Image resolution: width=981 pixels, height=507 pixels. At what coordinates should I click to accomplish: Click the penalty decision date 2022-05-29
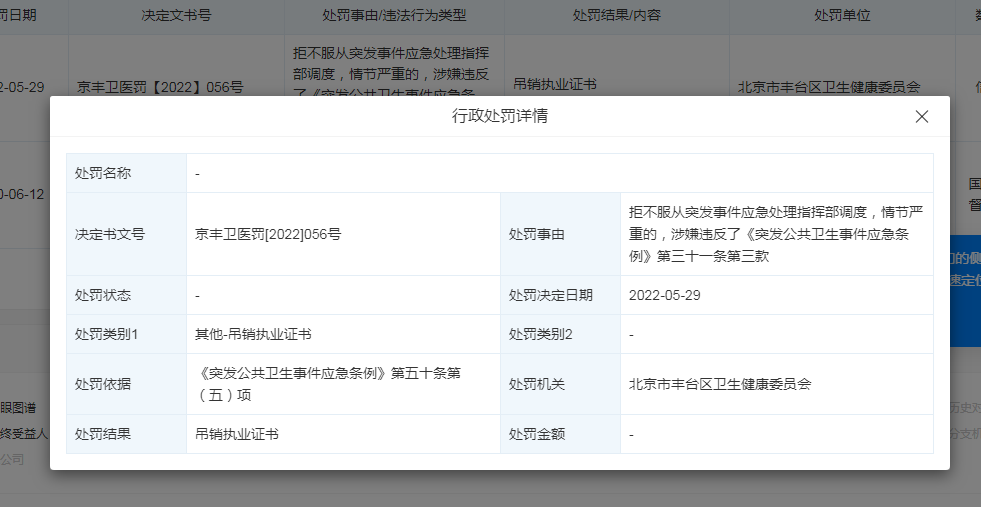pos(666,295)
